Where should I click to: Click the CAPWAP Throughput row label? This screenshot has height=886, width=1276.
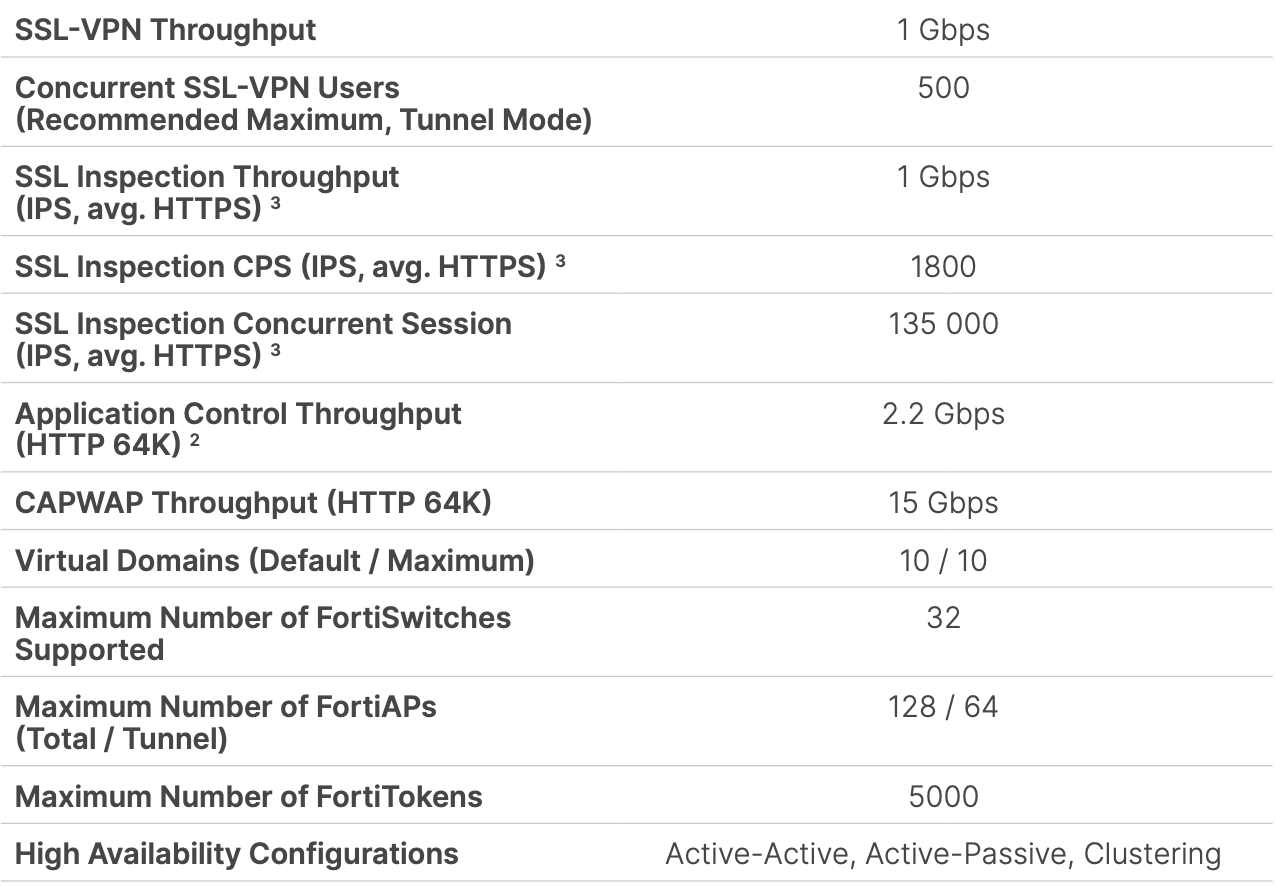click(253, 502)
